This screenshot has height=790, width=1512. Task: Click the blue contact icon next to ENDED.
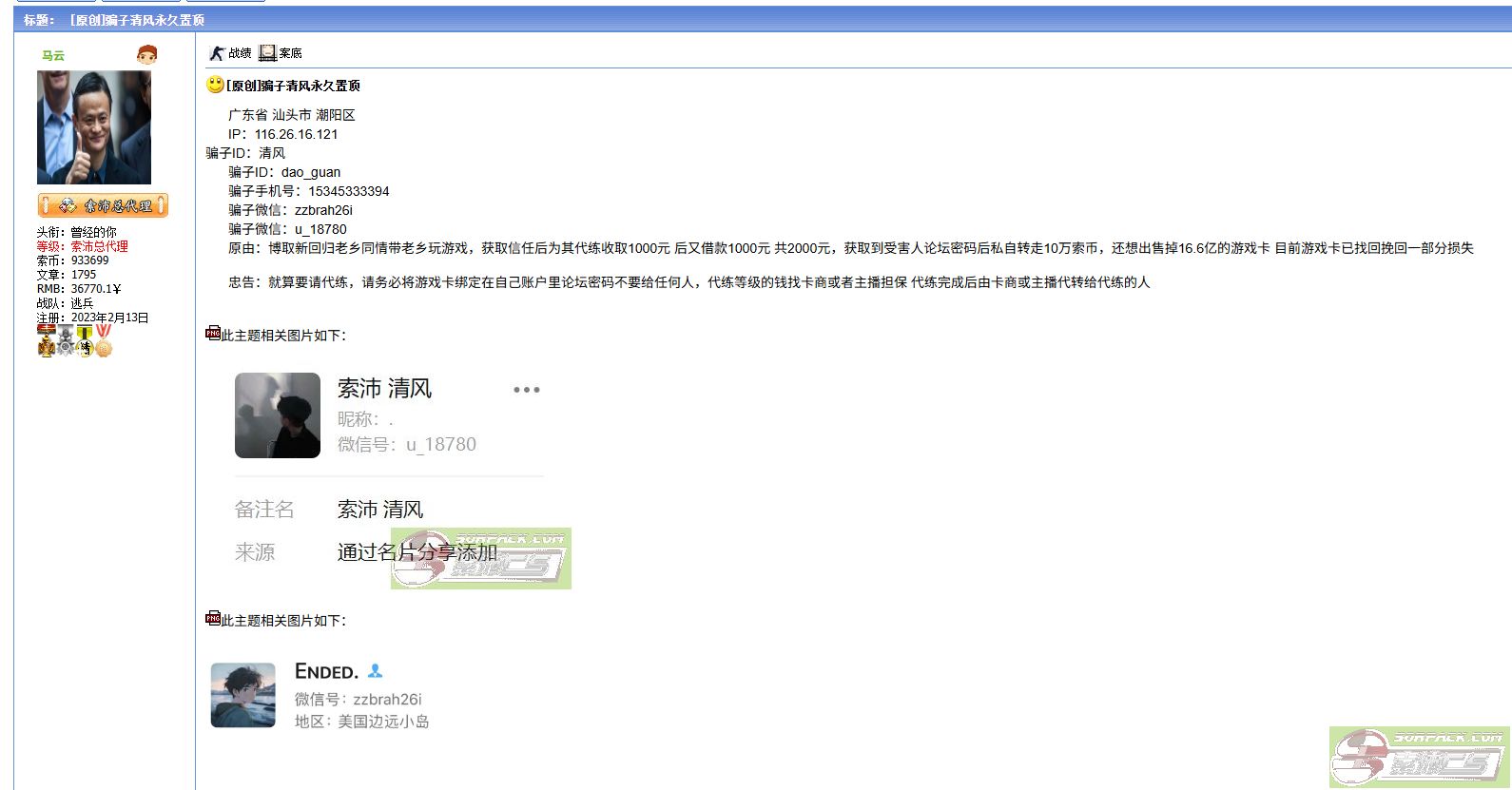click(375, 671)
